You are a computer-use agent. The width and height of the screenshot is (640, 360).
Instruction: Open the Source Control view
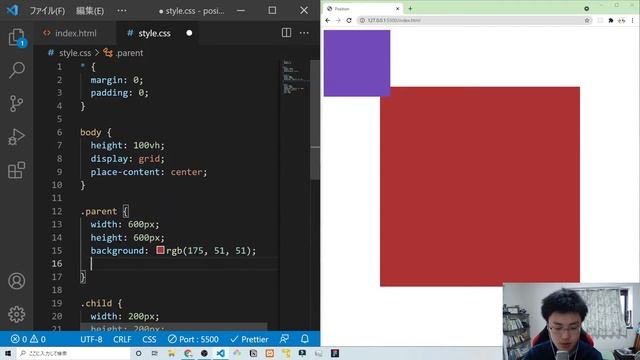coord(17,103)
